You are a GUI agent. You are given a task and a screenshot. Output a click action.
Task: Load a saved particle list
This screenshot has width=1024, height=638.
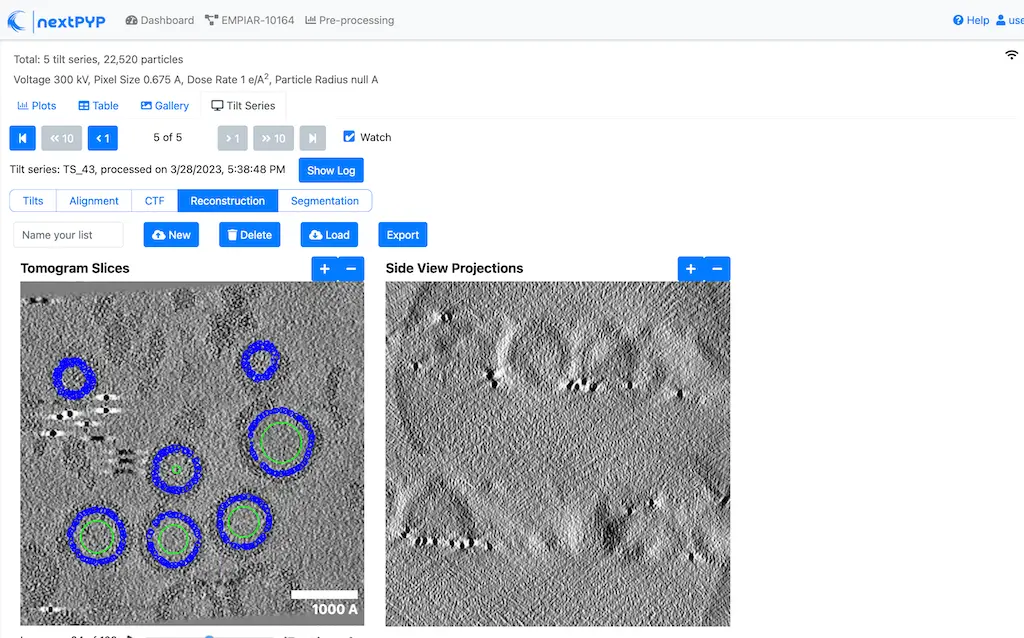tap(329, 234)
